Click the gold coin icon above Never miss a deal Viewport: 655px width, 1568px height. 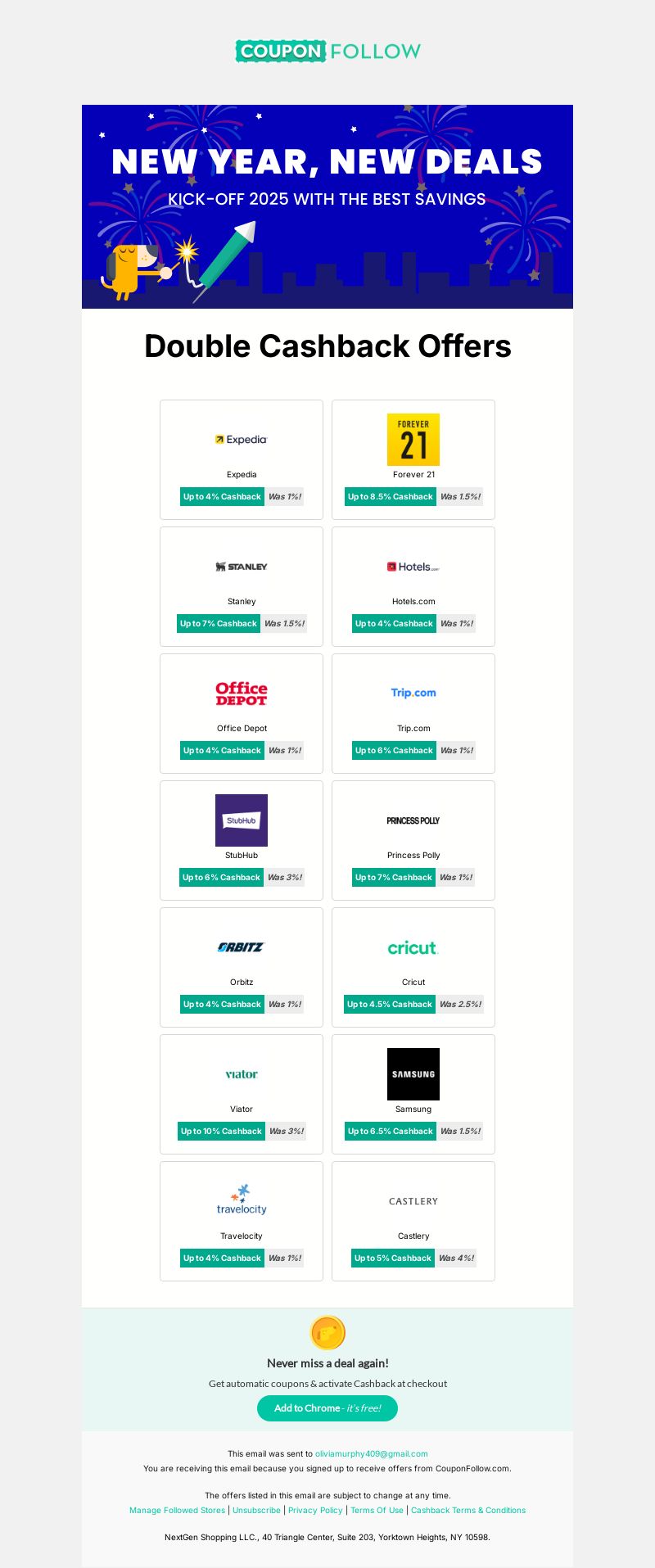(x=327, y=1333)
